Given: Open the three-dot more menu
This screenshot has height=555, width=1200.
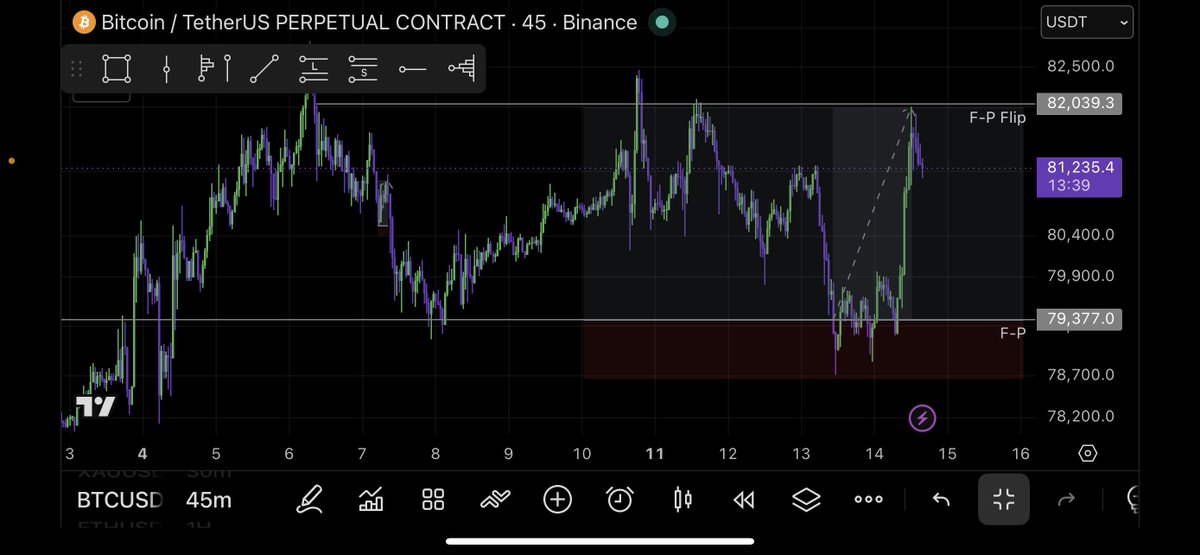Looking at the screenshot, I should (x=868, y=499).
